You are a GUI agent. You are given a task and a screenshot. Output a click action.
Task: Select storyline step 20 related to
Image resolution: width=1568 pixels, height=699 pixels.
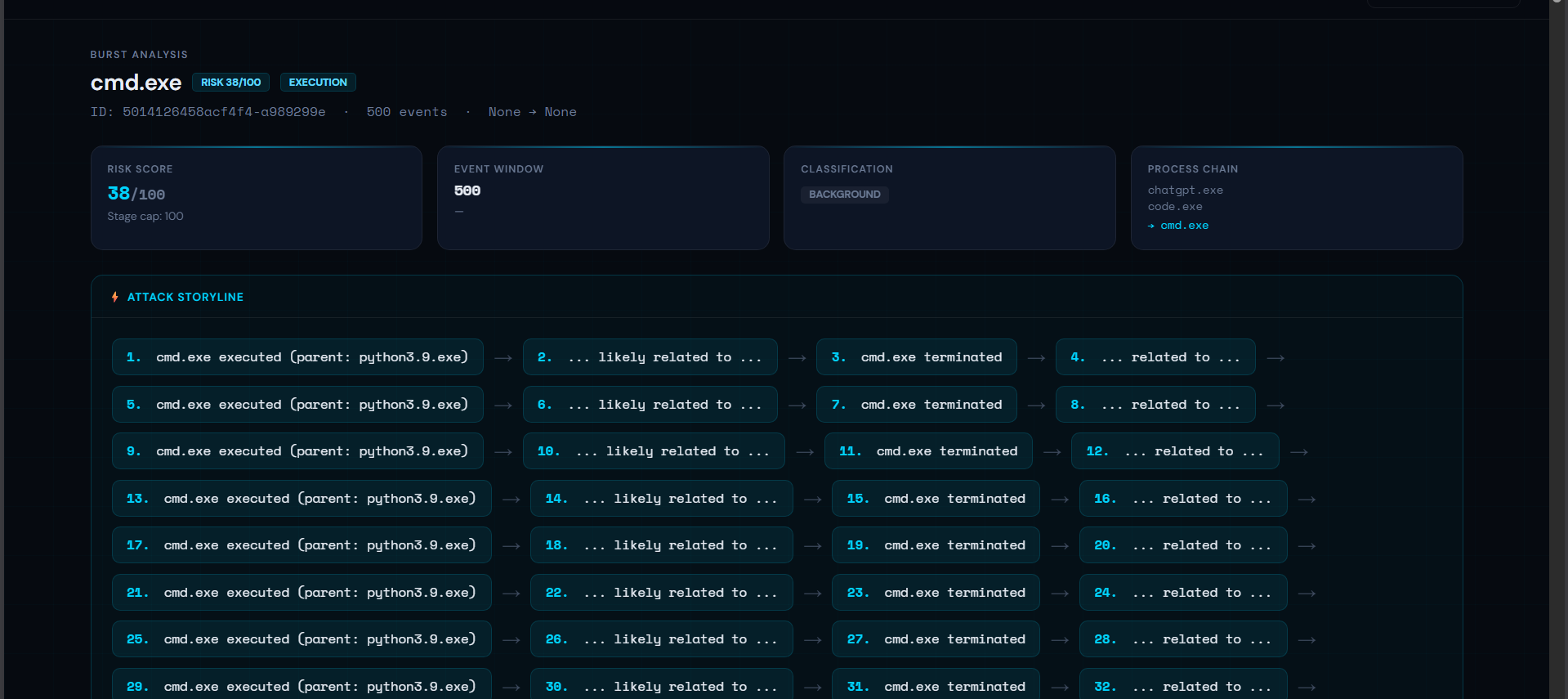[x=1183, y=545]
